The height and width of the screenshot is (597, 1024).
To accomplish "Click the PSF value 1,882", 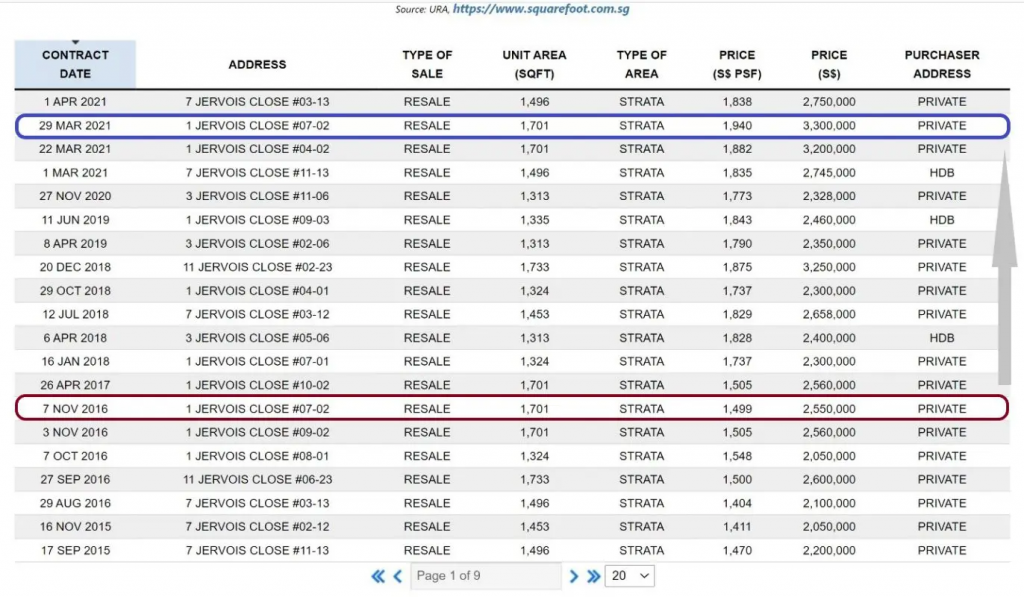I will pos(737,149).
